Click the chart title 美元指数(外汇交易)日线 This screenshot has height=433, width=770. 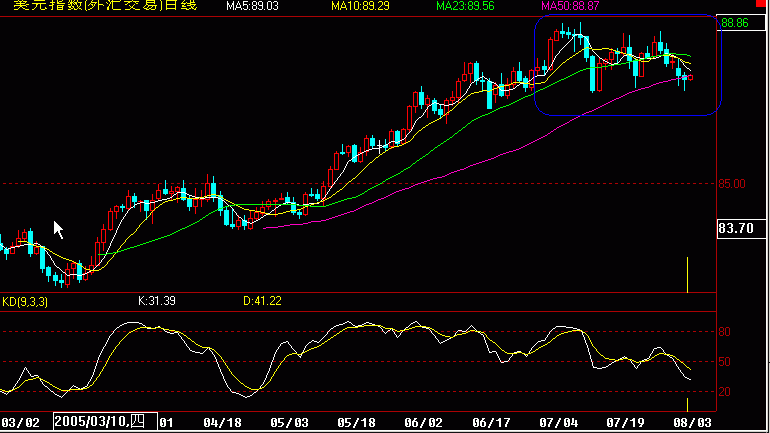[x=105, y=5]
